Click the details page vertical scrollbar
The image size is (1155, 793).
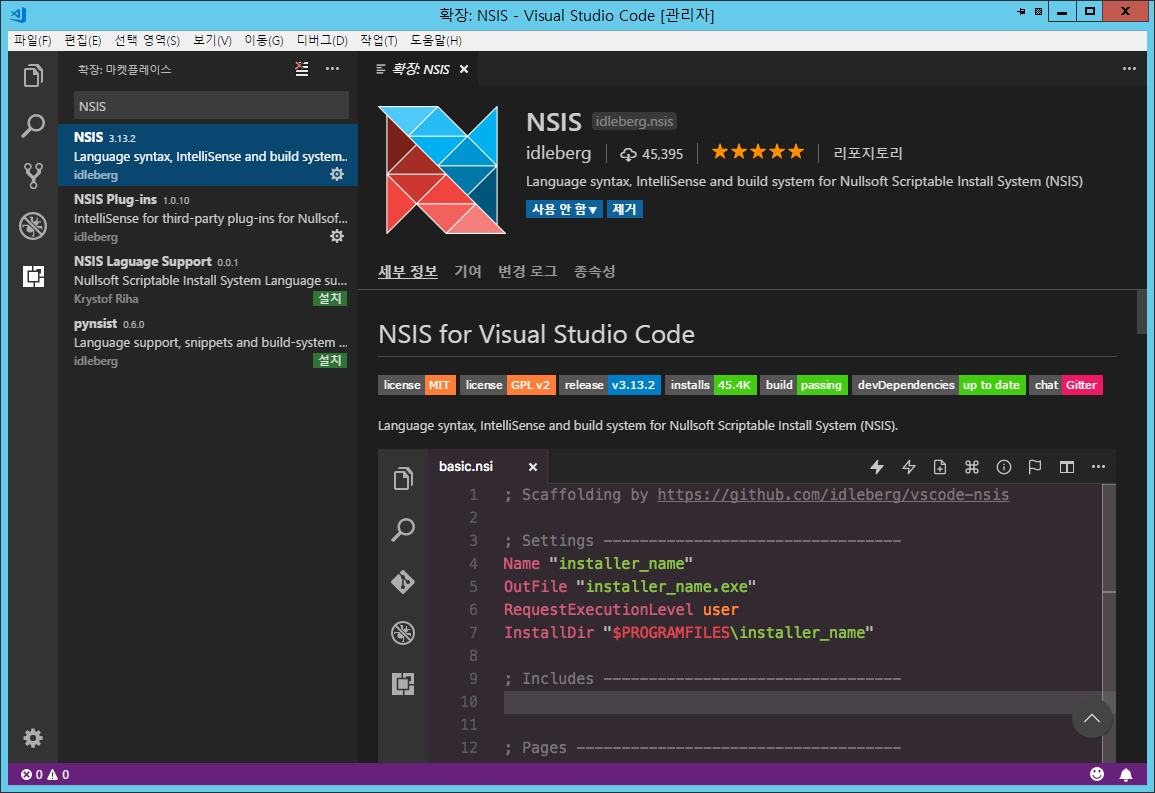coord(1142,312)
